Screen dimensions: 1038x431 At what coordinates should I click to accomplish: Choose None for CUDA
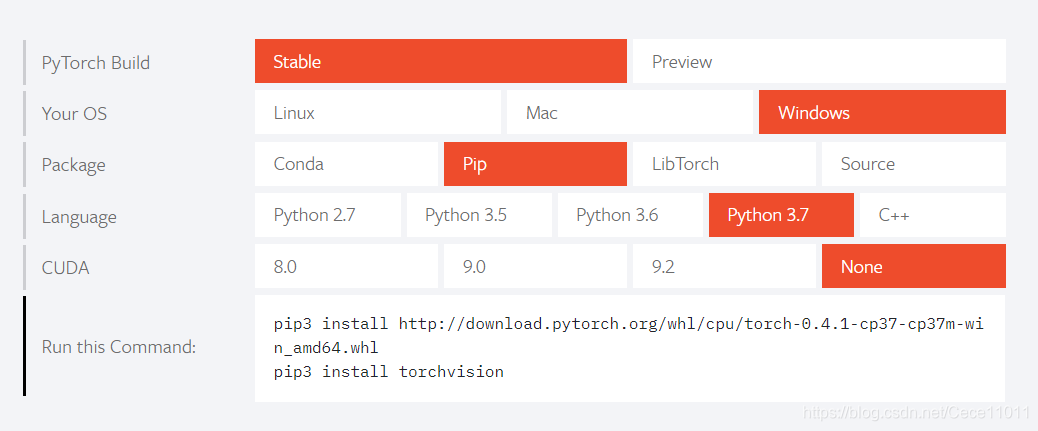[914, 266]
